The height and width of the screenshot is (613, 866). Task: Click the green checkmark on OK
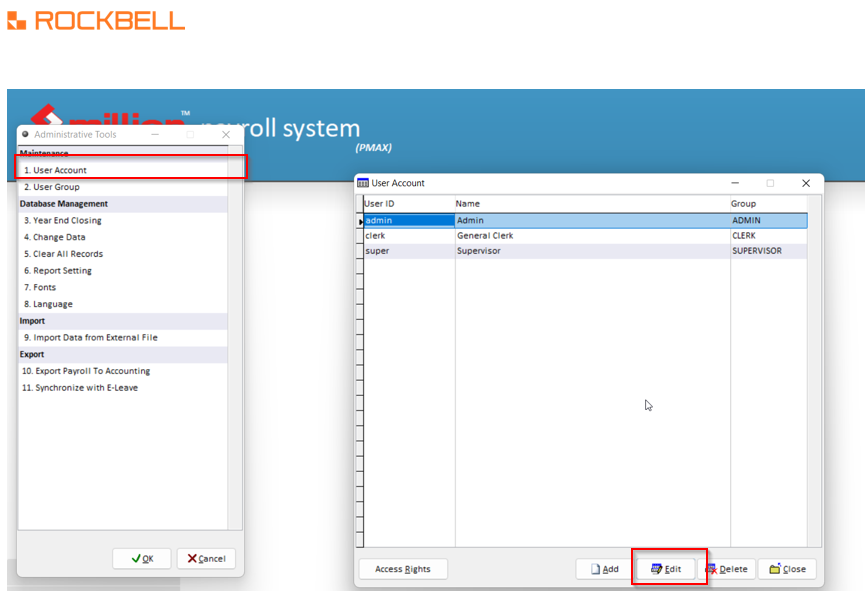tap(136, 558)
